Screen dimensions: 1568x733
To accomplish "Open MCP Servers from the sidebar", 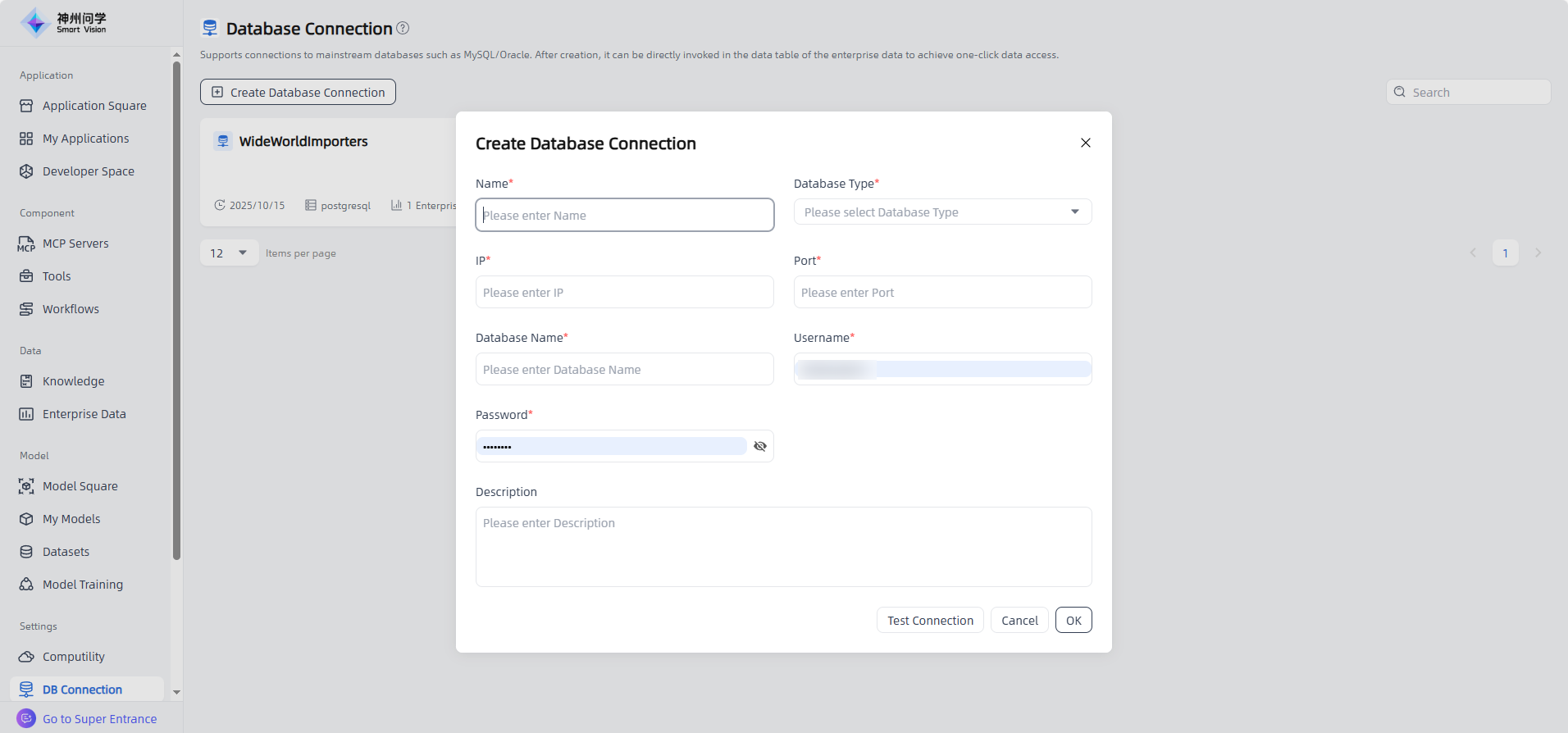I will (x=75, y=244).
